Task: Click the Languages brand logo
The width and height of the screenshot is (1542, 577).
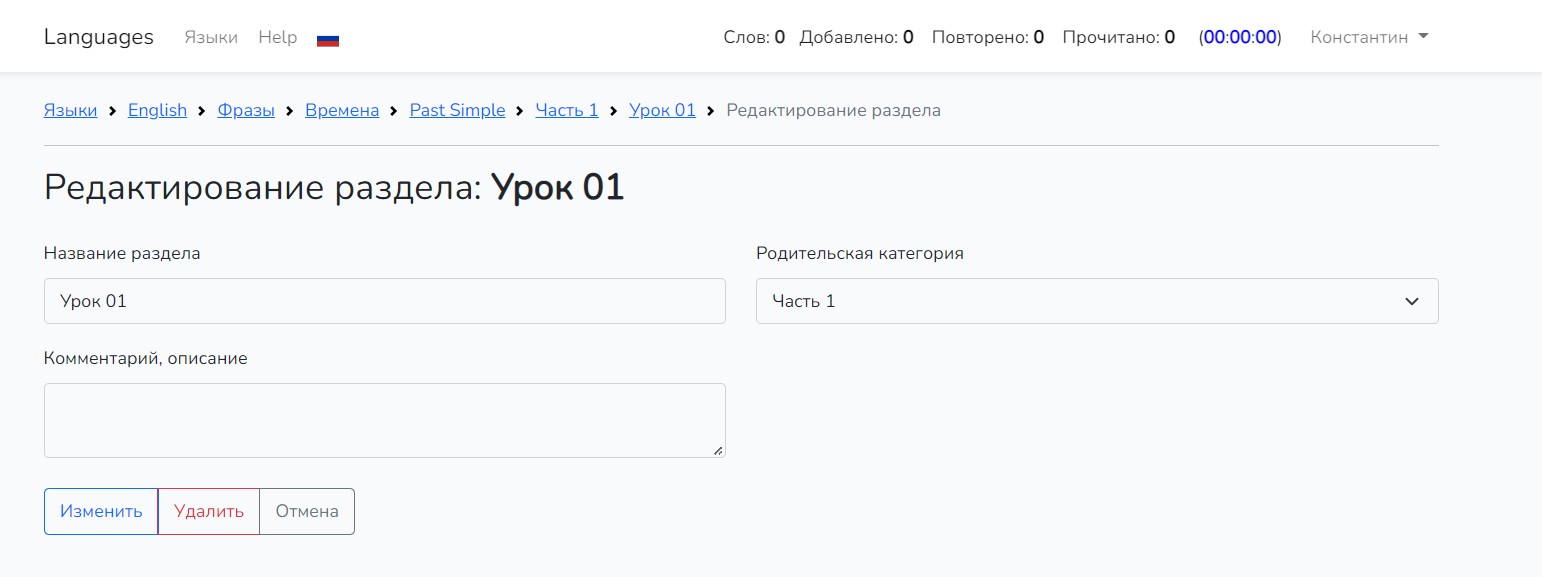Action: [99, 37]
